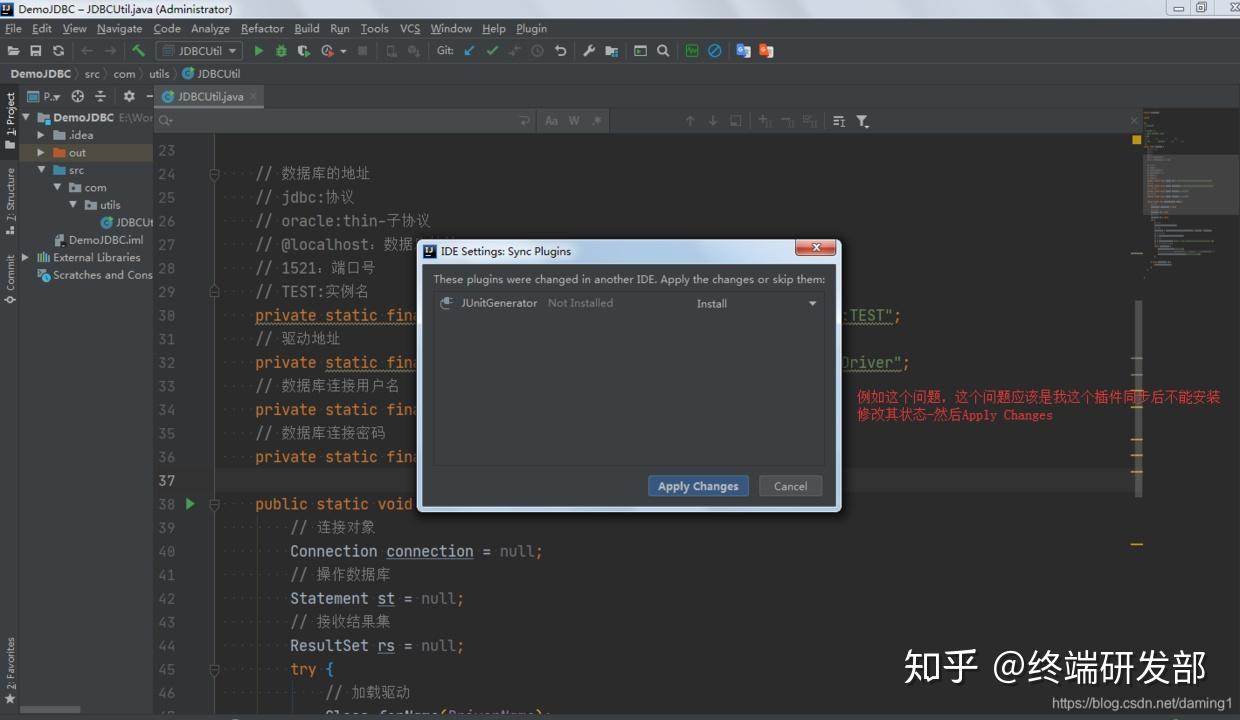1240x720 pixels.
Task: Click the orange translate plugin icon
Action: (766, 51)
